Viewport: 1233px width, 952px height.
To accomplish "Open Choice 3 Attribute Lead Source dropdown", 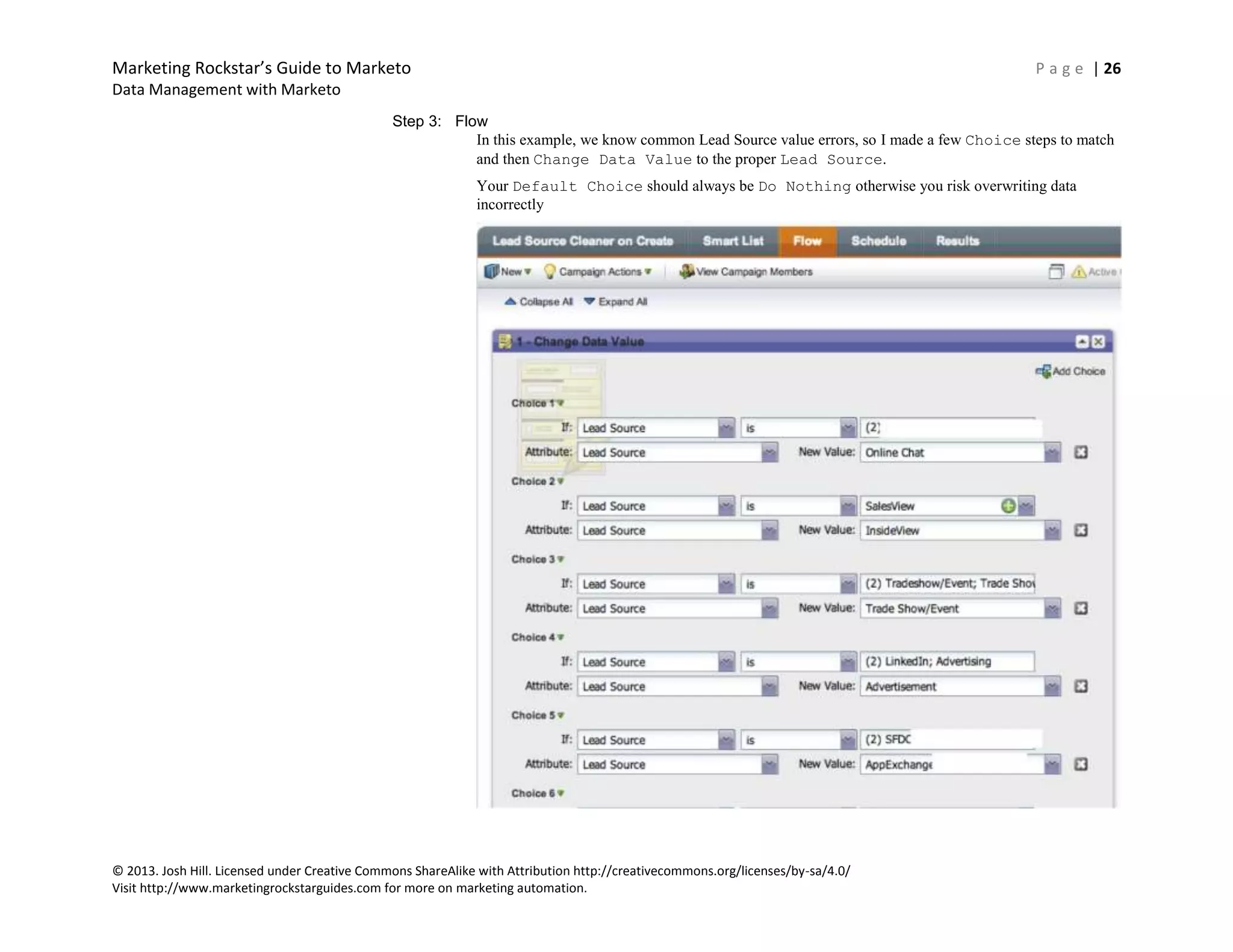I will click(769, 608).
